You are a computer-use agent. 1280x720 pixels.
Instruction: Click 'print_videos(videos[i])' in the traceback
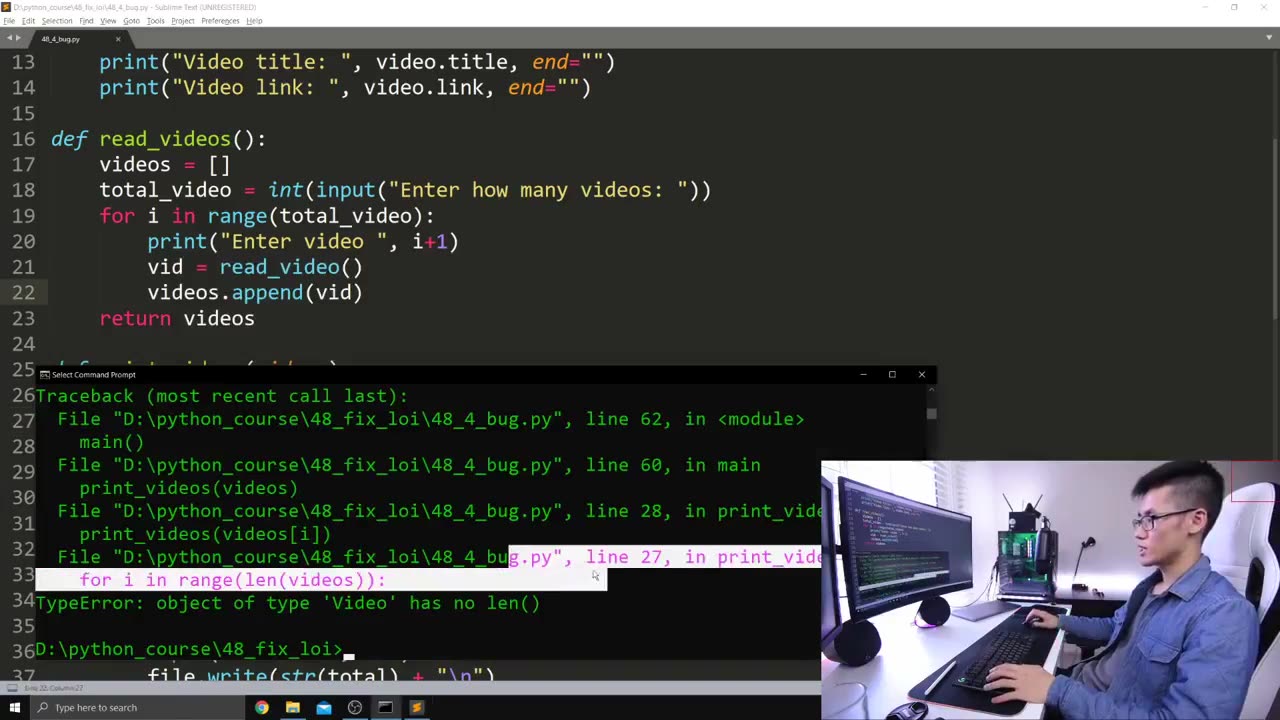tap(205, 534)
